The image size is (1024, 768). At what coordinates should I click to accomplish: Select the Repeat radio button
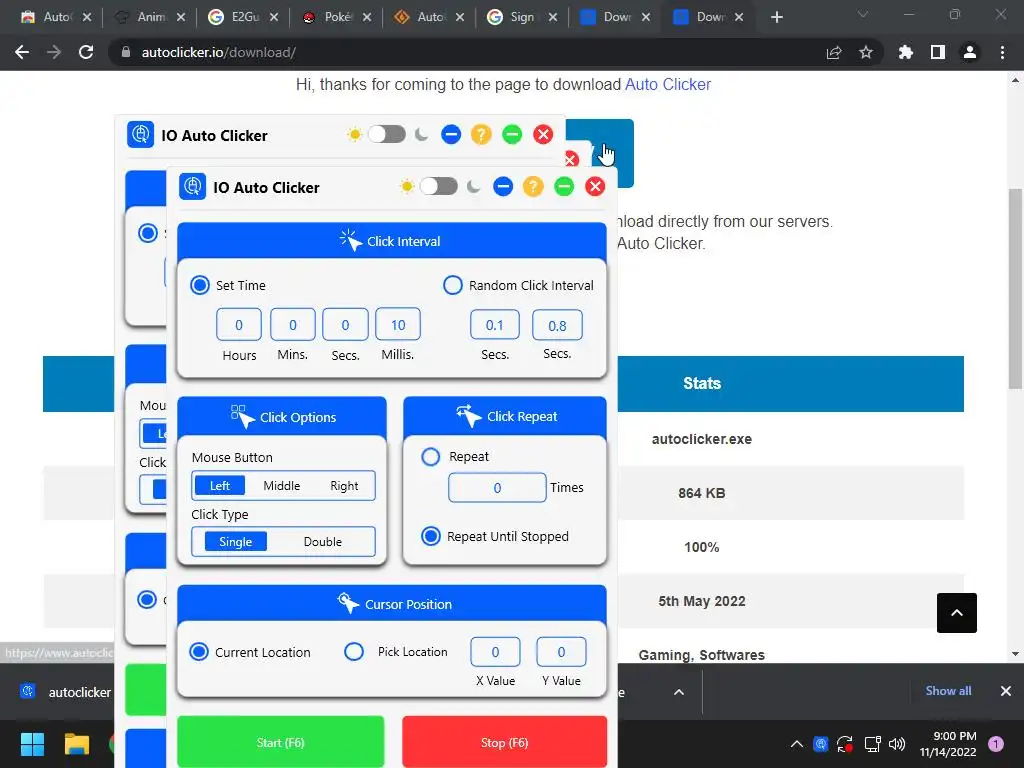[430, 456]
